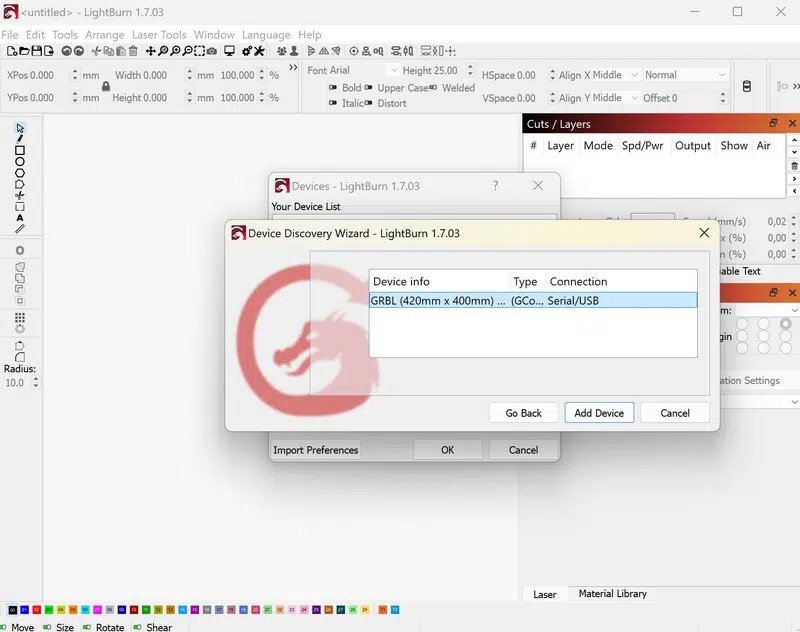Click the Save project floppy icon
The height and width of the screenshot is (632, 800).
click(x=36, y=51)
